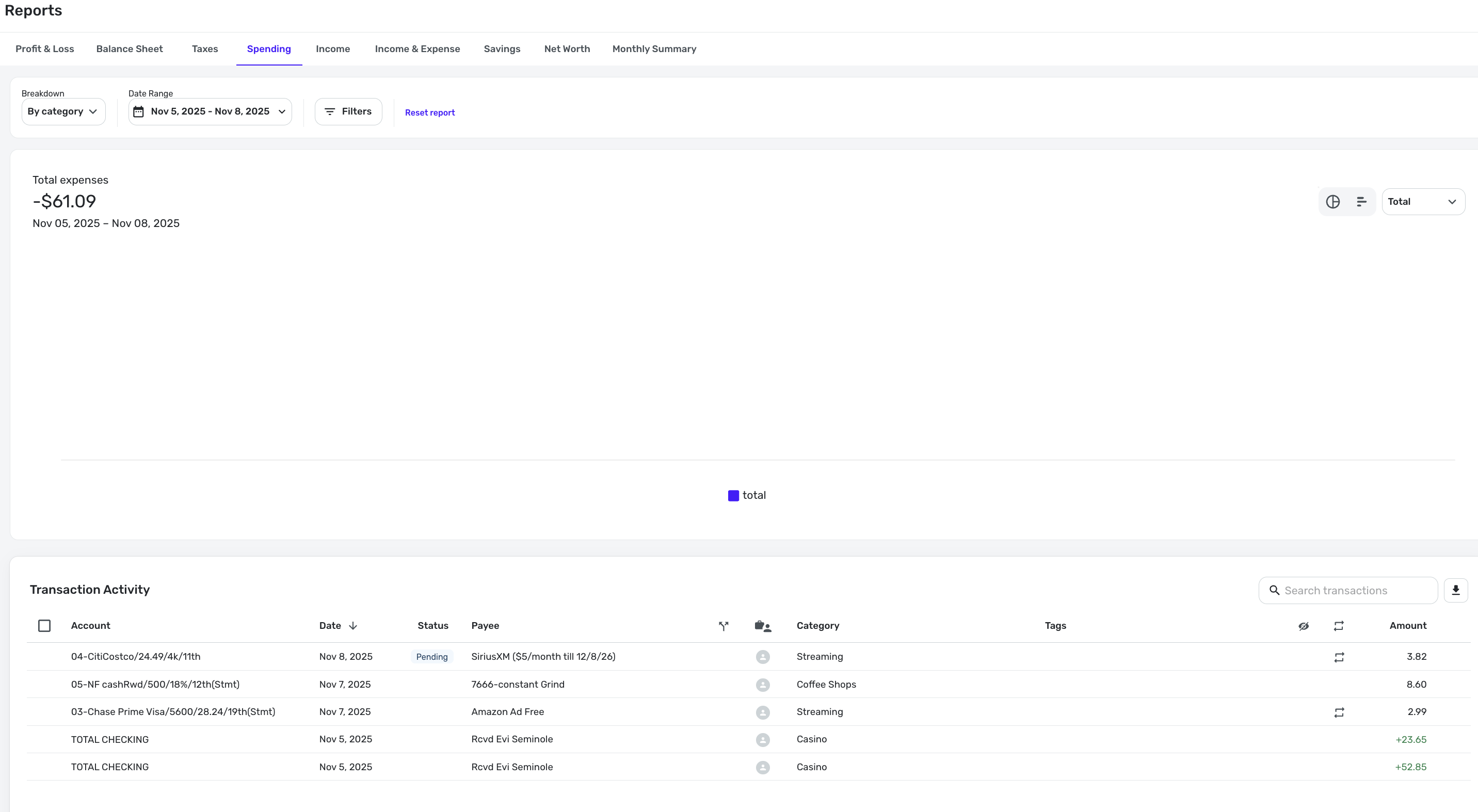Switch to bar chart view icon

(x=1361, y=202)
